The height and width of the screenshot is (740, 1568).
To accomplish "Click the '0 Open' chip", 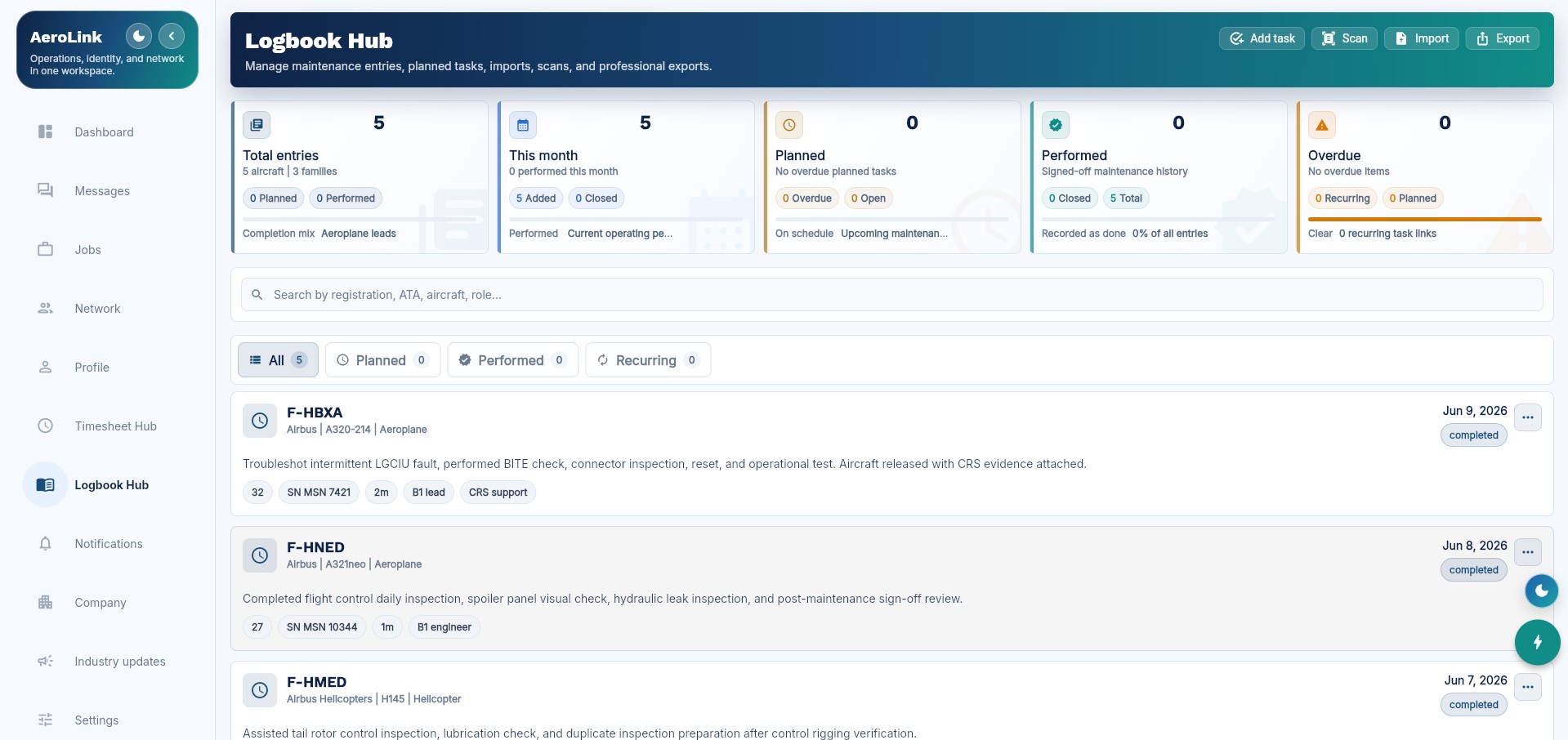I will pyautogui.click(x=869, y=198).
